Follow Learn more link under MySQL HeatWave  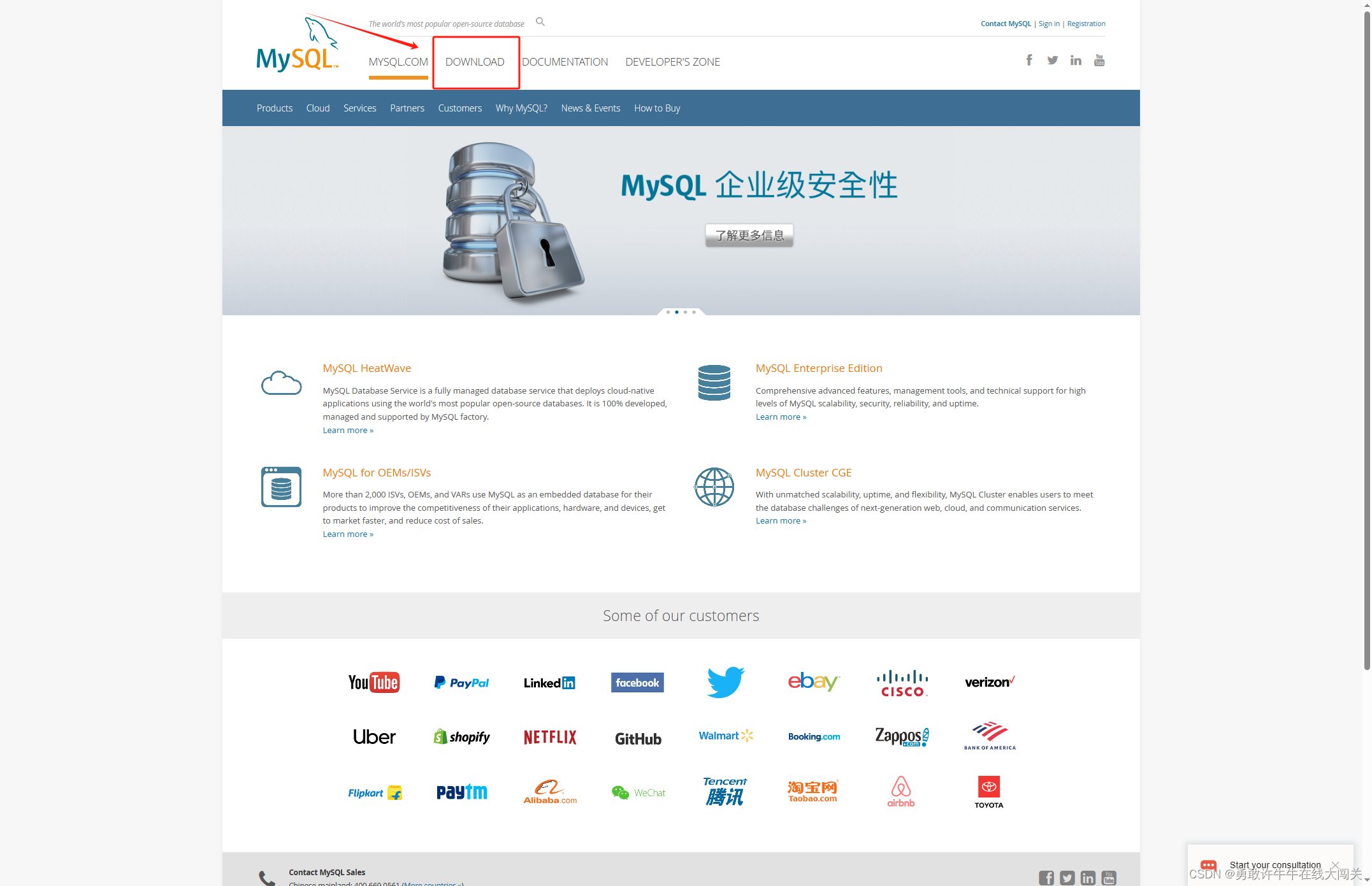tap(348, 431)
